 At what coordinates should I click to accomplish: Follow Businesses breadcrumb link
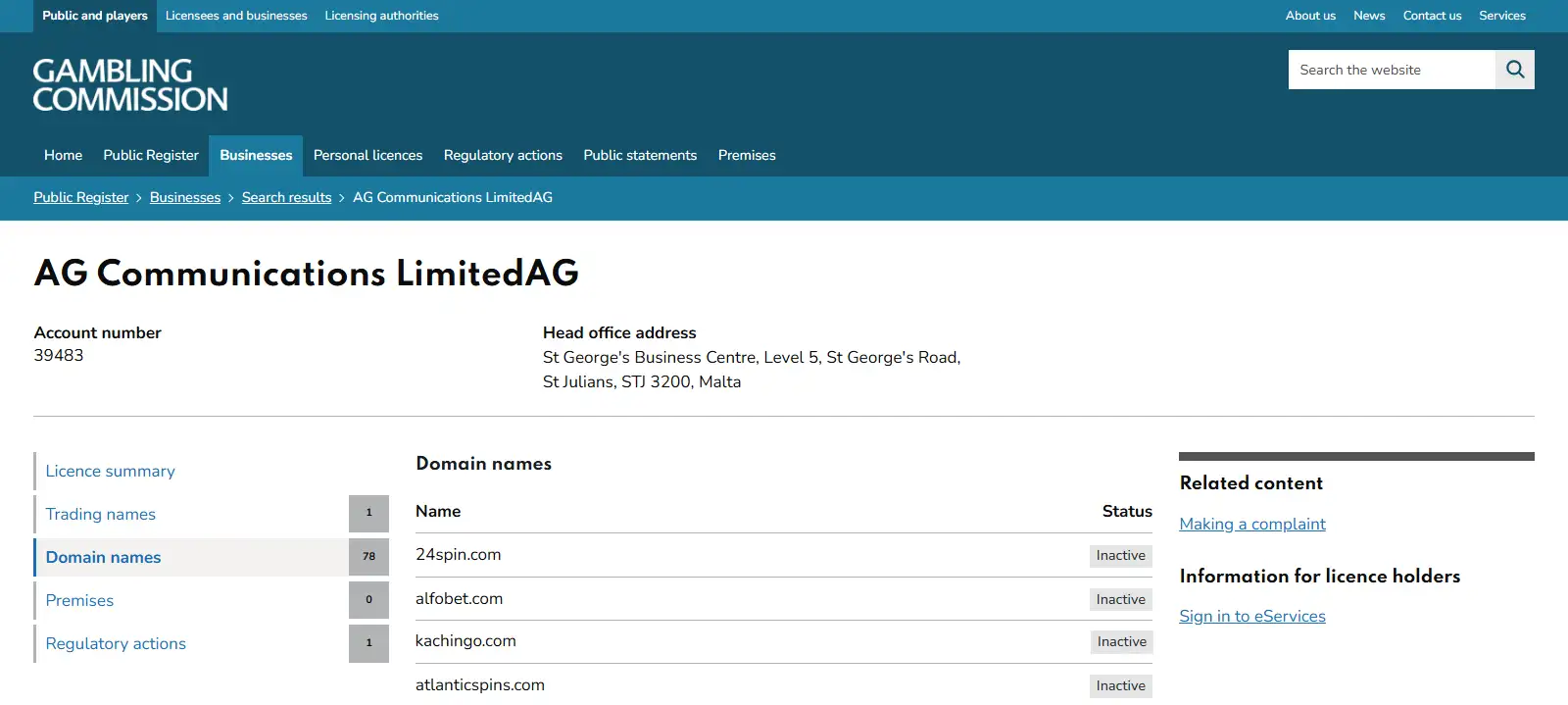tap(185, 197)
